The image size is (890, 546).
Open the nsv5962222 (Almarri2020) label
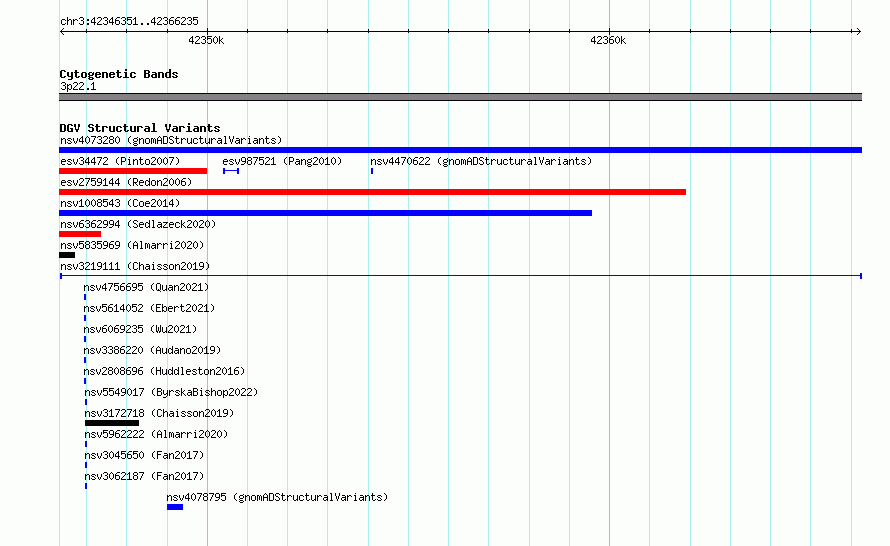click(x=156, y=434)
